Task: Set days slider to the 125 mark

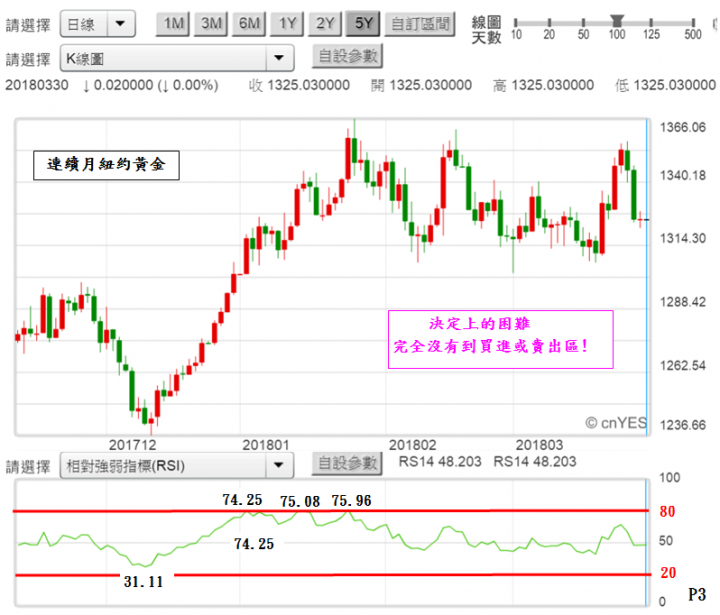Action: [651, 23]
